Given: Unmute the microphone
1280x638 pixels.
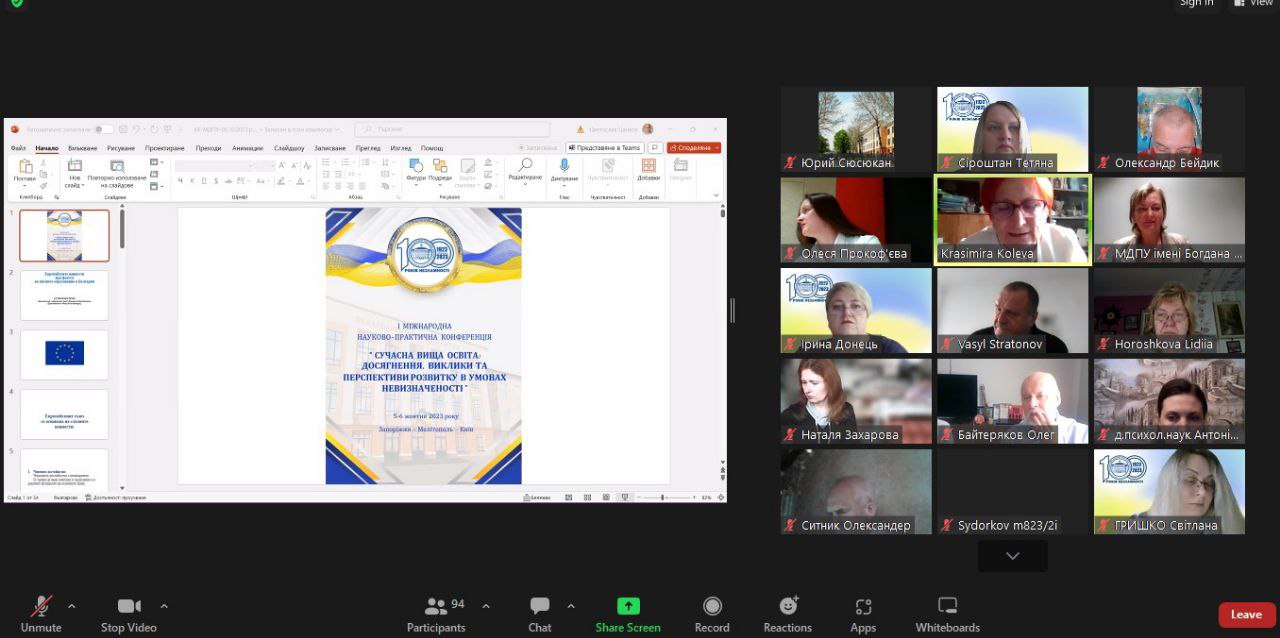Looking at the screenshot, I should coord(41,607).
